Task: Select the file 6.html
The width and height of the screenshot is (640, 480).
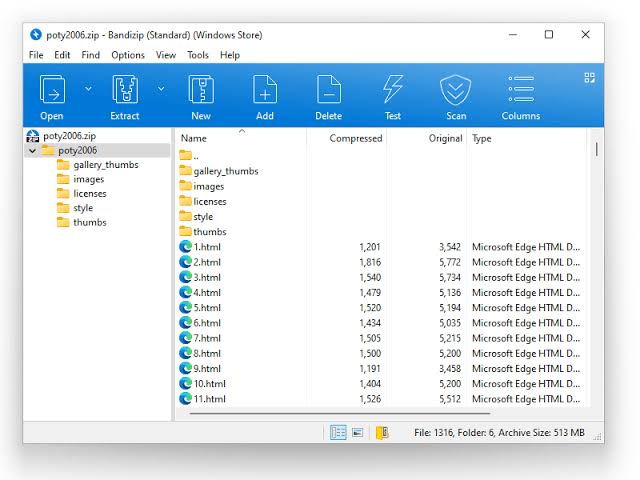Action: [x=207, y=322]
